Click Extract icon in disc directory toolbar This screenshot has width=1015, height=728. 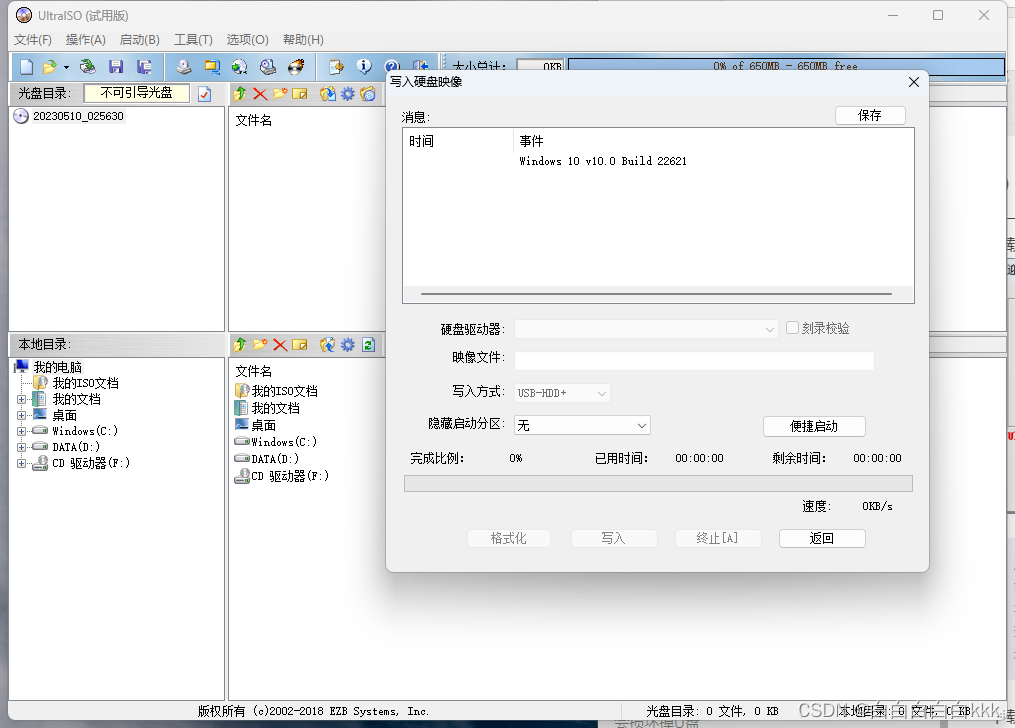point(328,94)
